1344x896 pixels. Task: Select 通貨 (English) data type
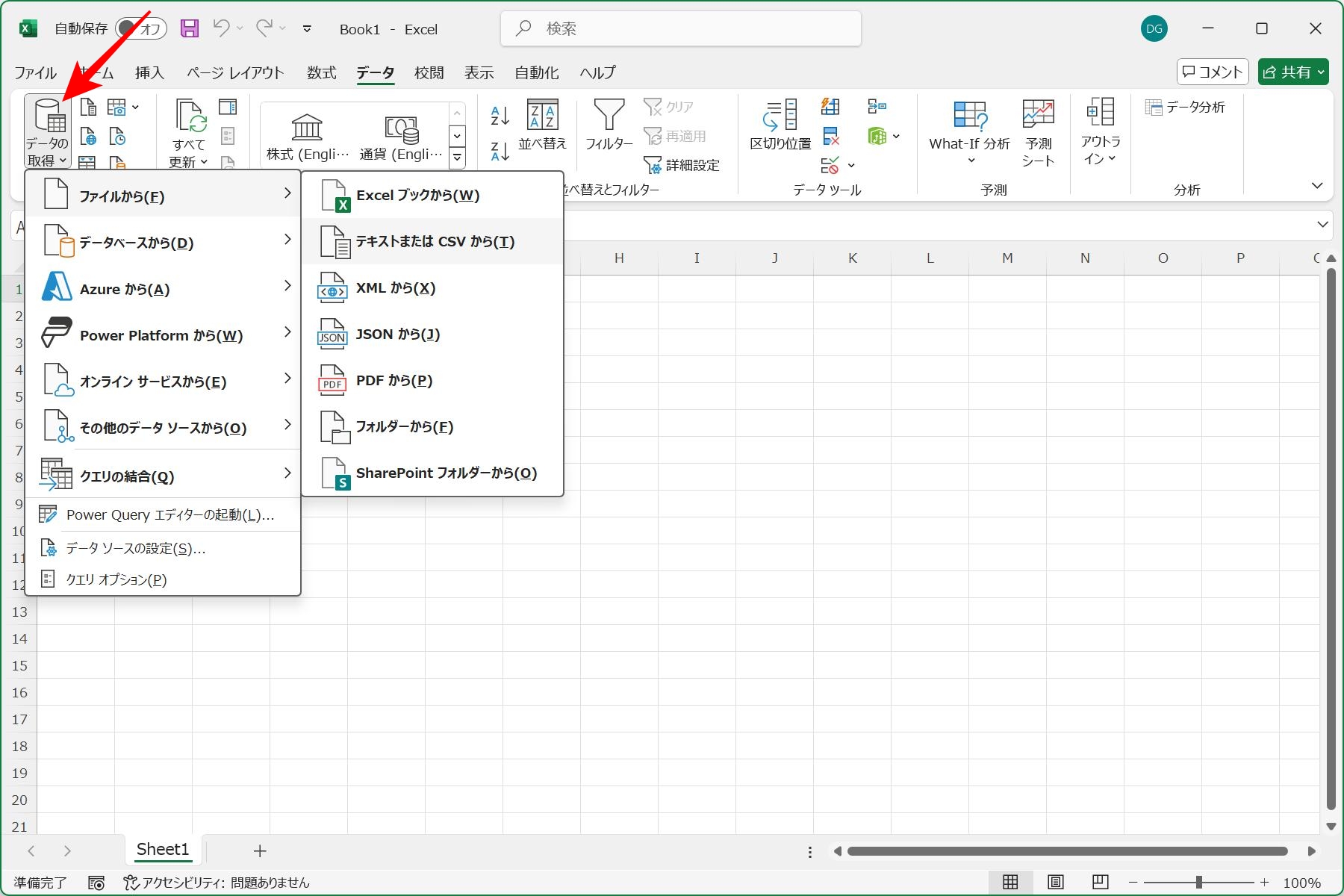[x=401, y=137]
